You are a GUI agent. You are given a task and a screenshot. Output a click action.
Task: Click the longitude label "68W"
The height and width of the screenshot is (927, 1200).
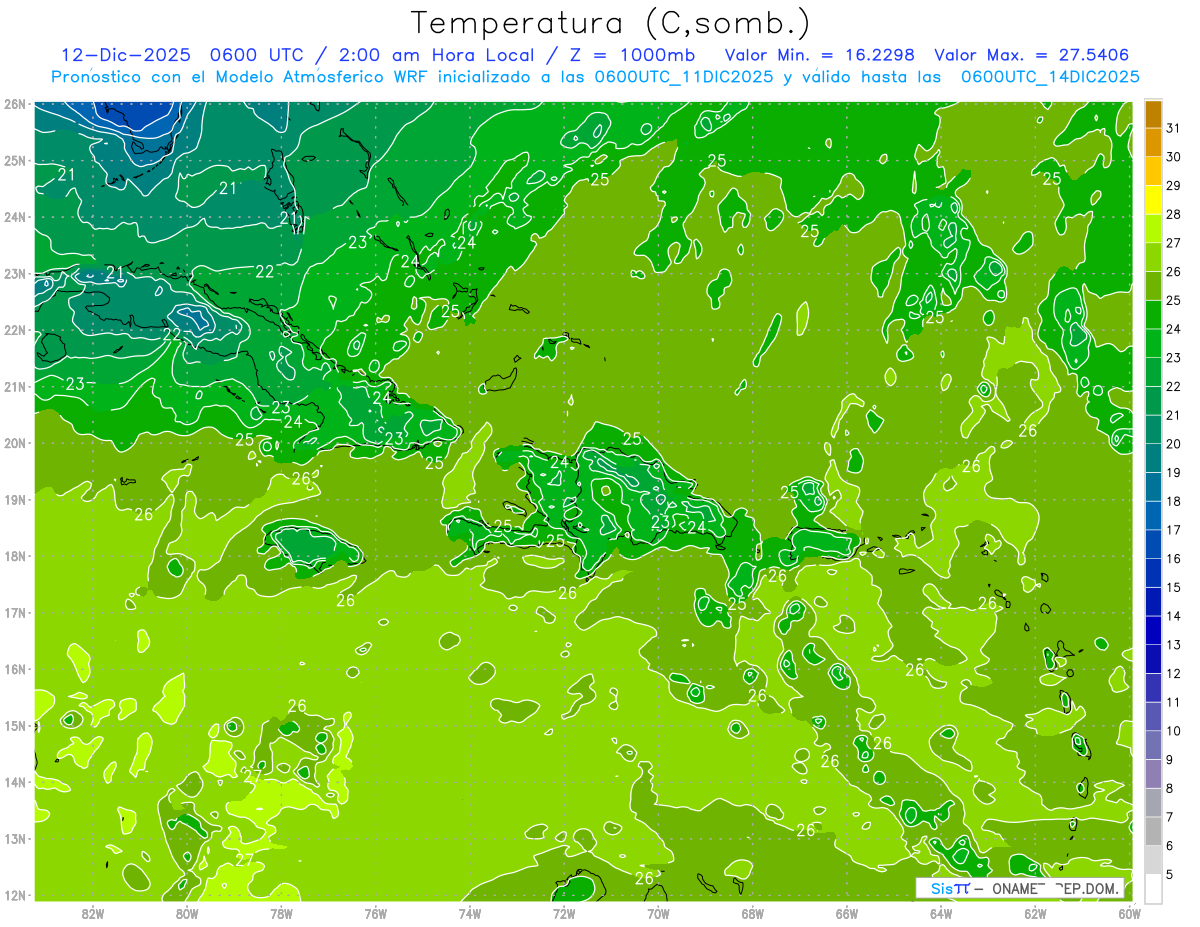tap(752, 912)
